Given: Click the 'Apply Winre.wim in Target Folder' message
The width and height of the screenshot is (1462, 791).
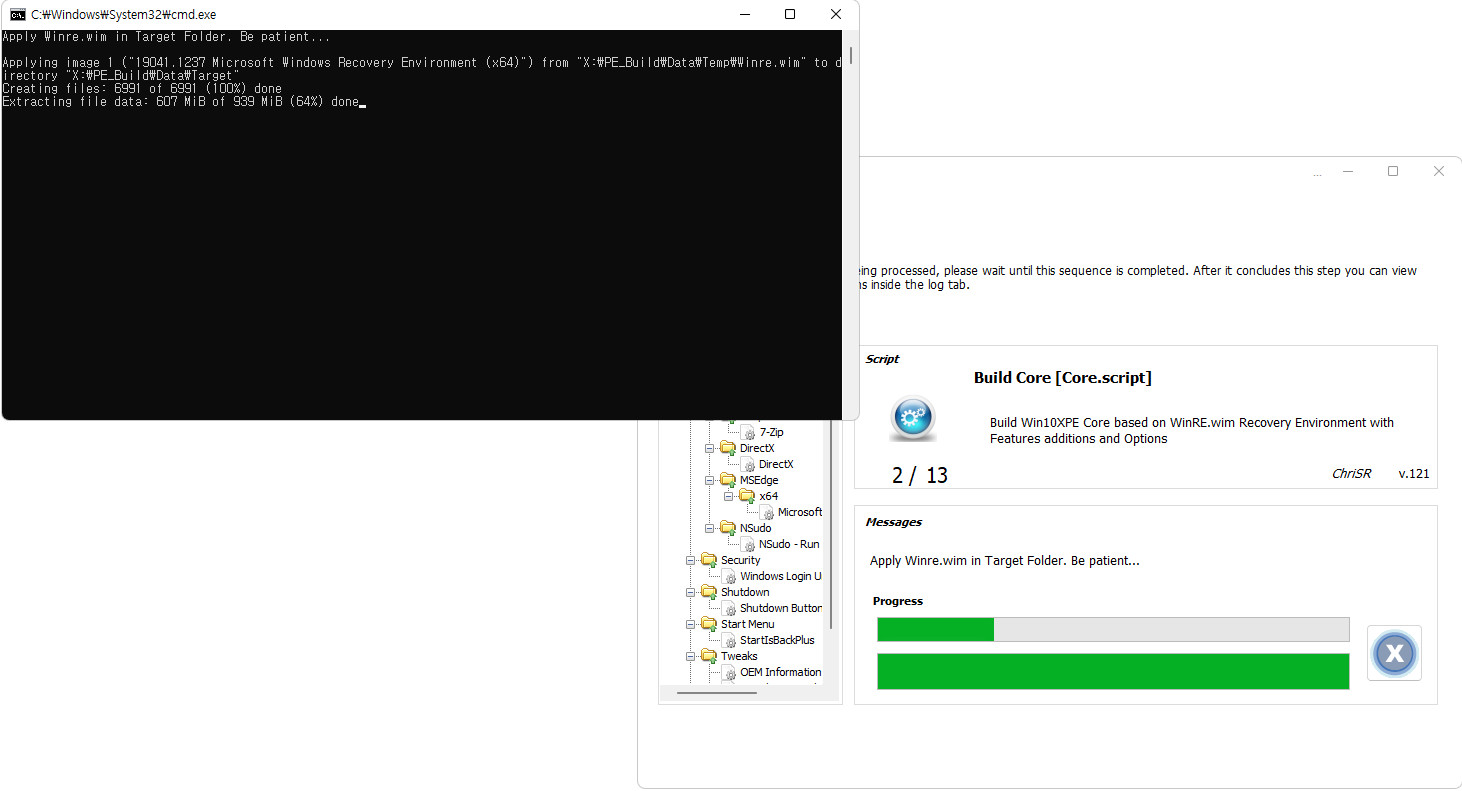Looking at the screenshot, I should tap(1005, 561).
